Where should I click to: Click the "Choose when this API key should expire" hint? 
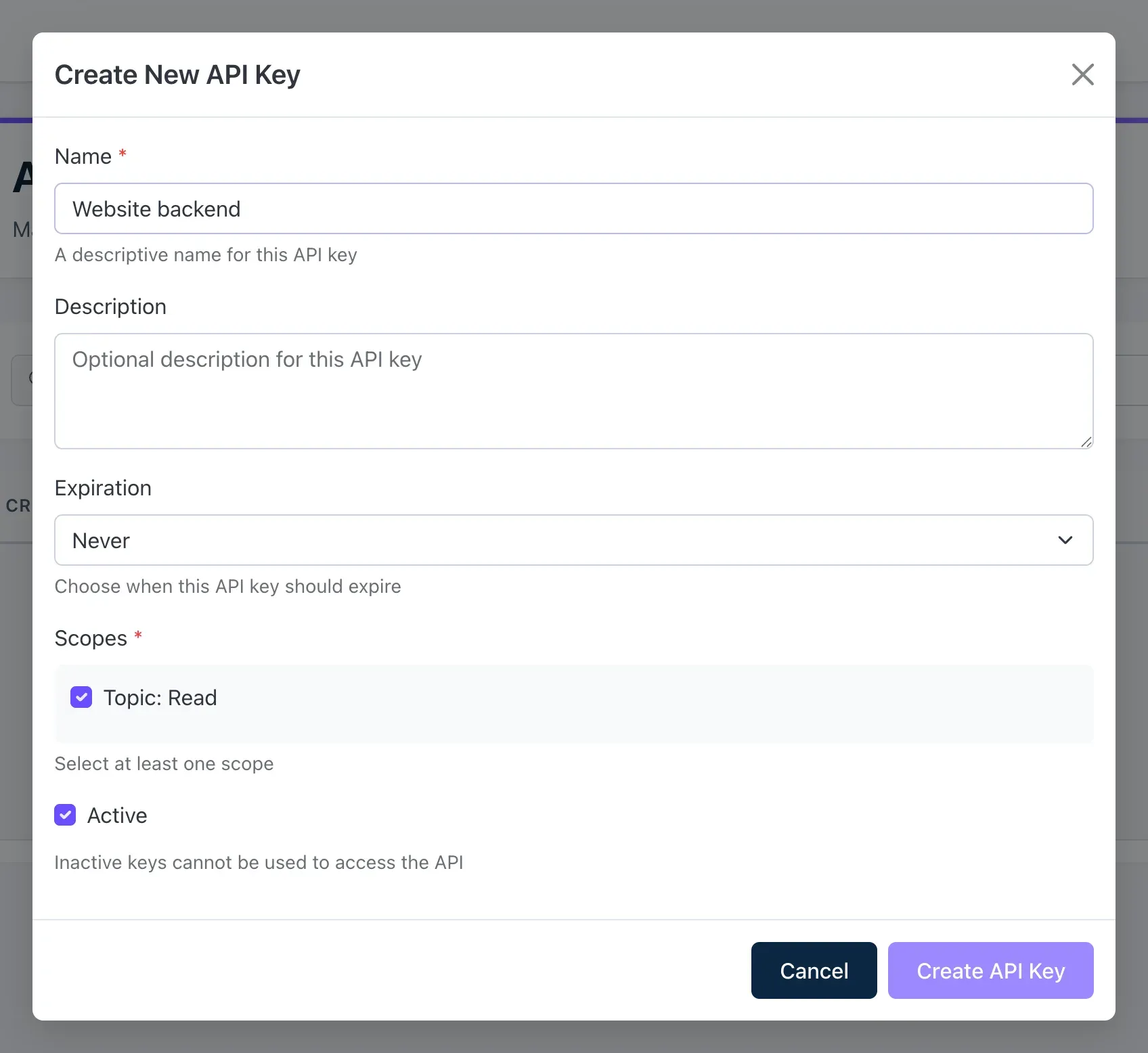[227, 586]
